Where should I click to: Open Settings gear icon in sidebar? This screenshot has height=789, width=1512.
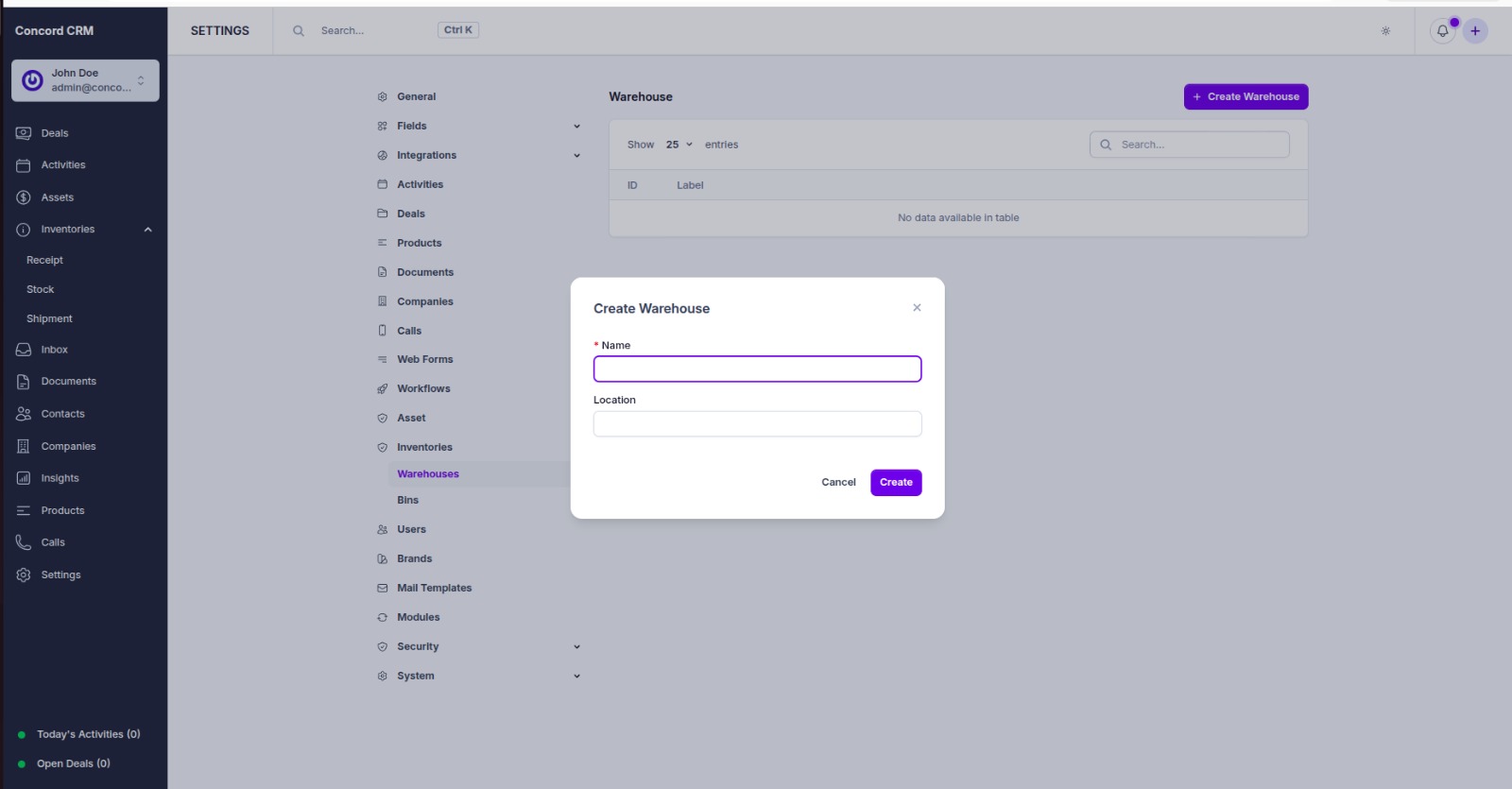tap(24, 575)
